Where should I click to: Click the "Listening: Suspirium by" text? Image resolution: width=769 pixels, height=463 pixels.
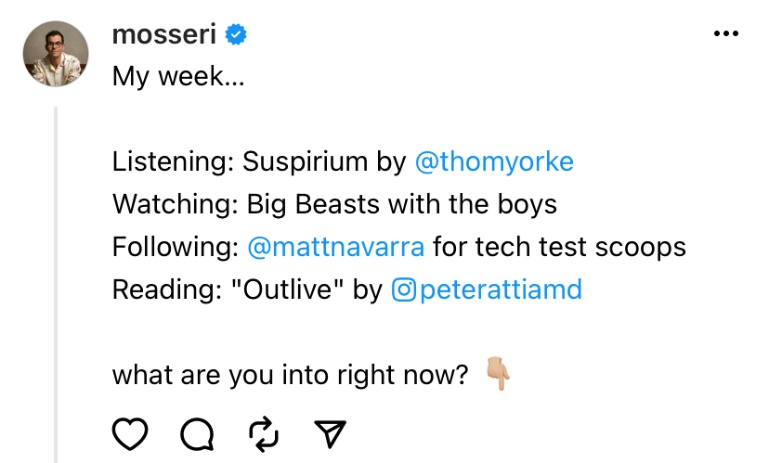(258, 161)
